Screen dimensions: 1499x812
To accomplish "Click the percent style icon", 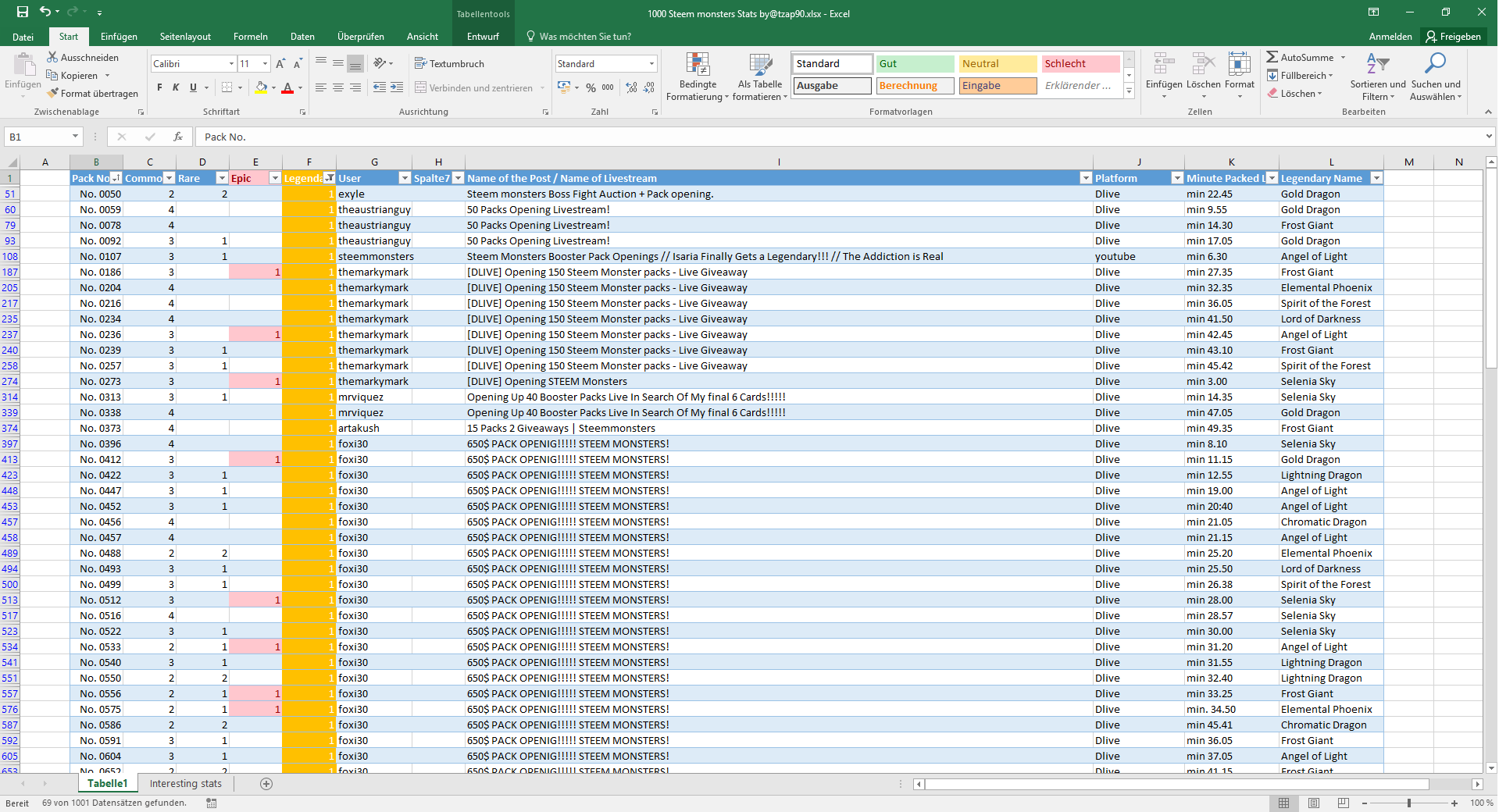I will pyautogui.click(x=591, y=87).
